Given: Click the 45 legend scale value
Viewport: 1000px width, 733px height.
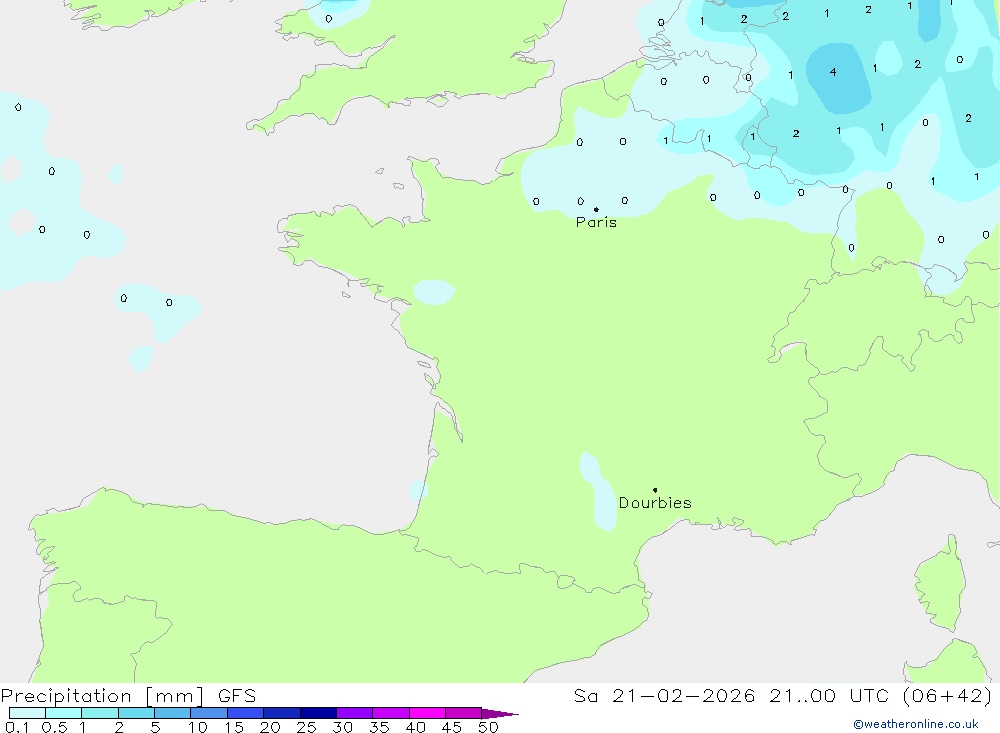Looking at the screenshot, I should click(x=452, y=727).
